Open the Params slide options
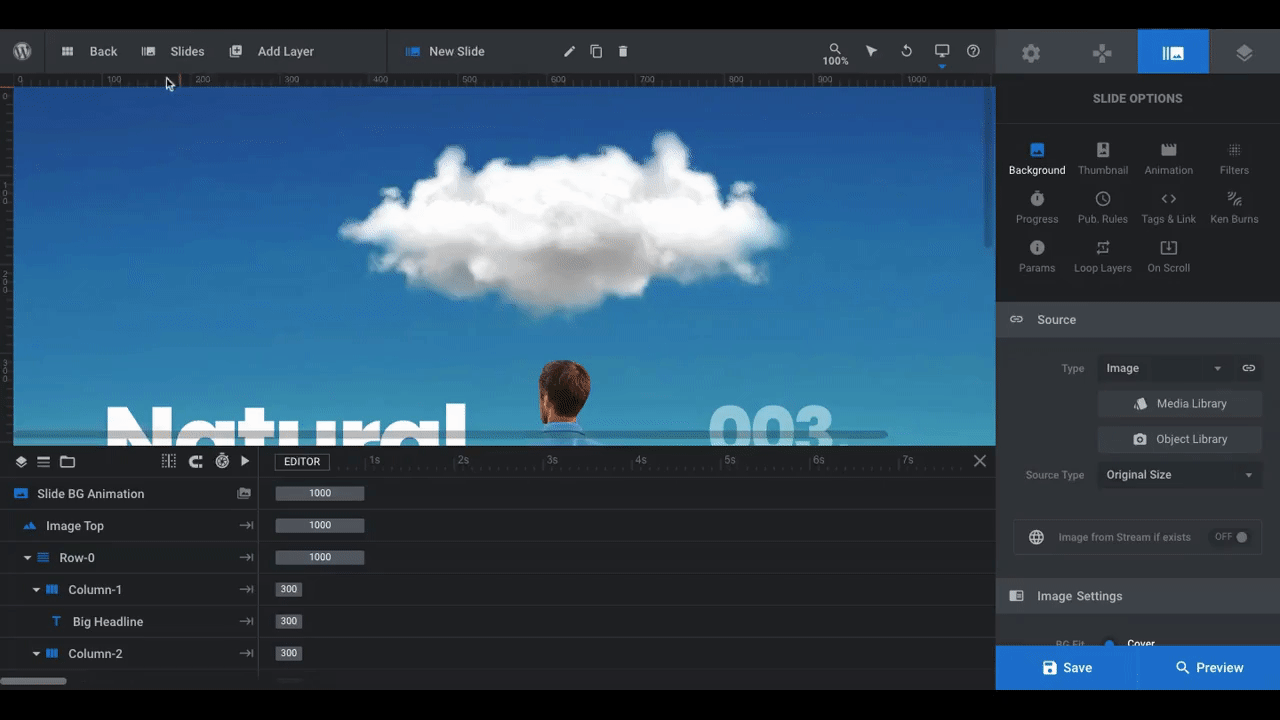 (1037, 257)
